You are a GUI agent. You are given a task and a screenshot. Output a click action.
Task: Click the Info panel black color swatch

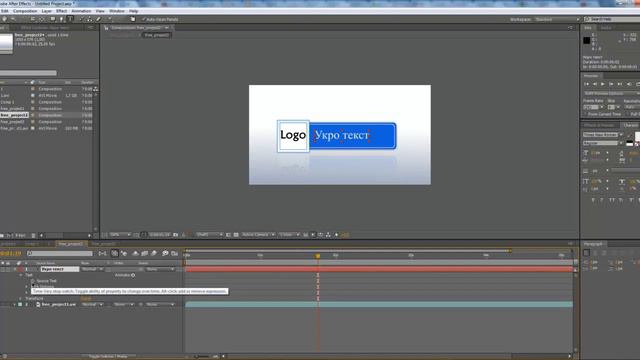(x=587, y=40)
